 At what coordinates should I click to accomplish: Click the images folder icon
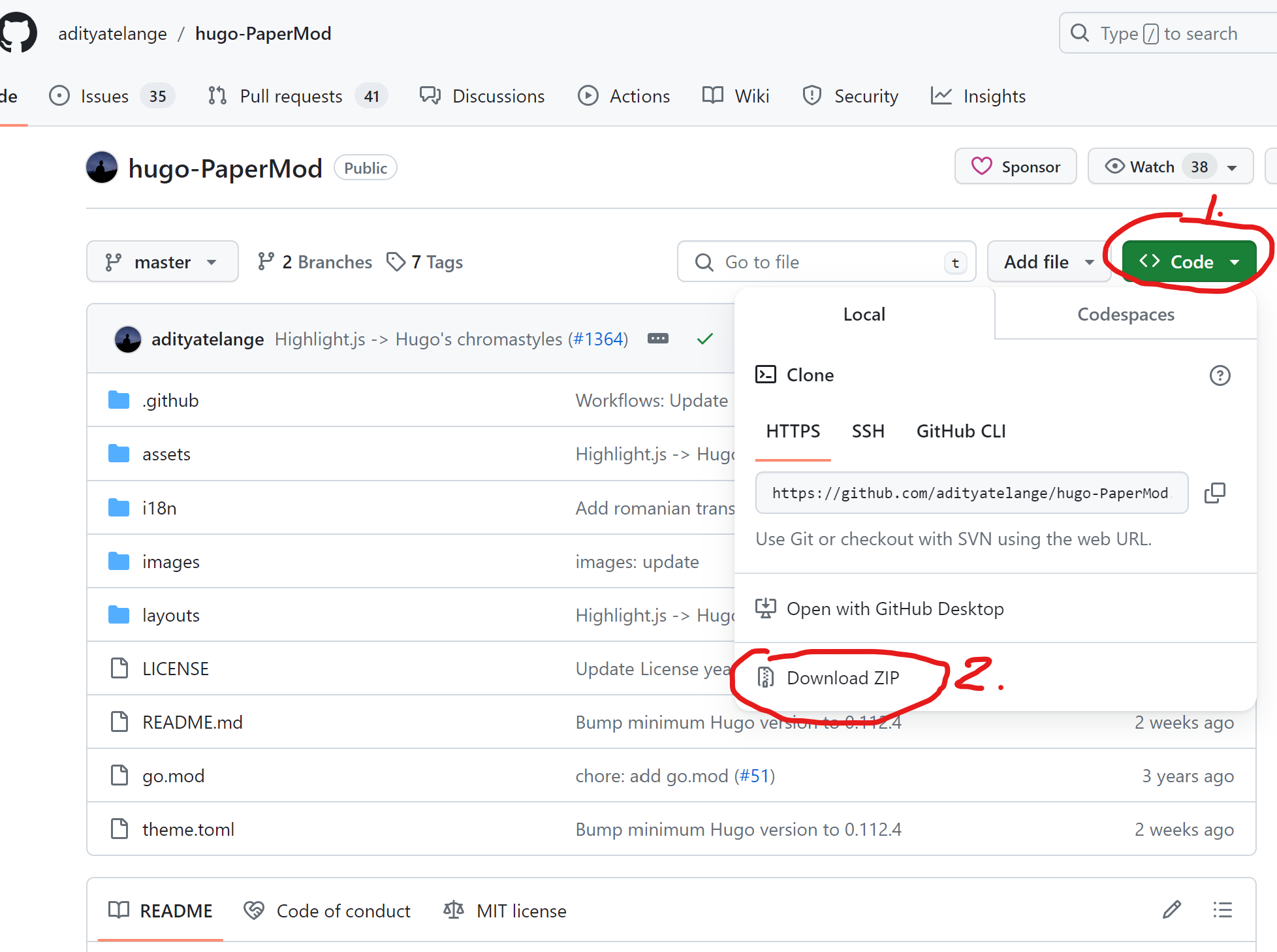pos(119,561)
